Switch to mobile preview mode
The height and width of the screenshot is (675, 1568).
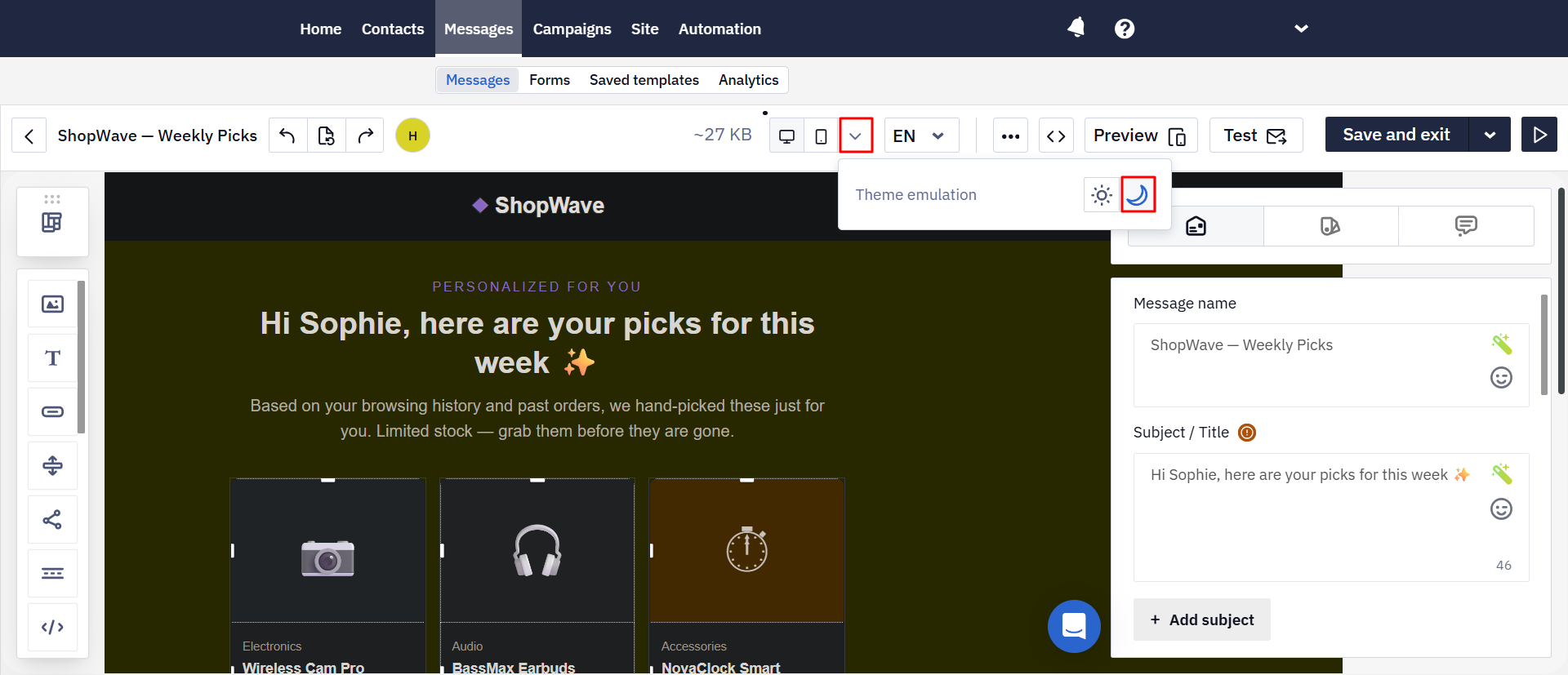[x=822, y=135]
